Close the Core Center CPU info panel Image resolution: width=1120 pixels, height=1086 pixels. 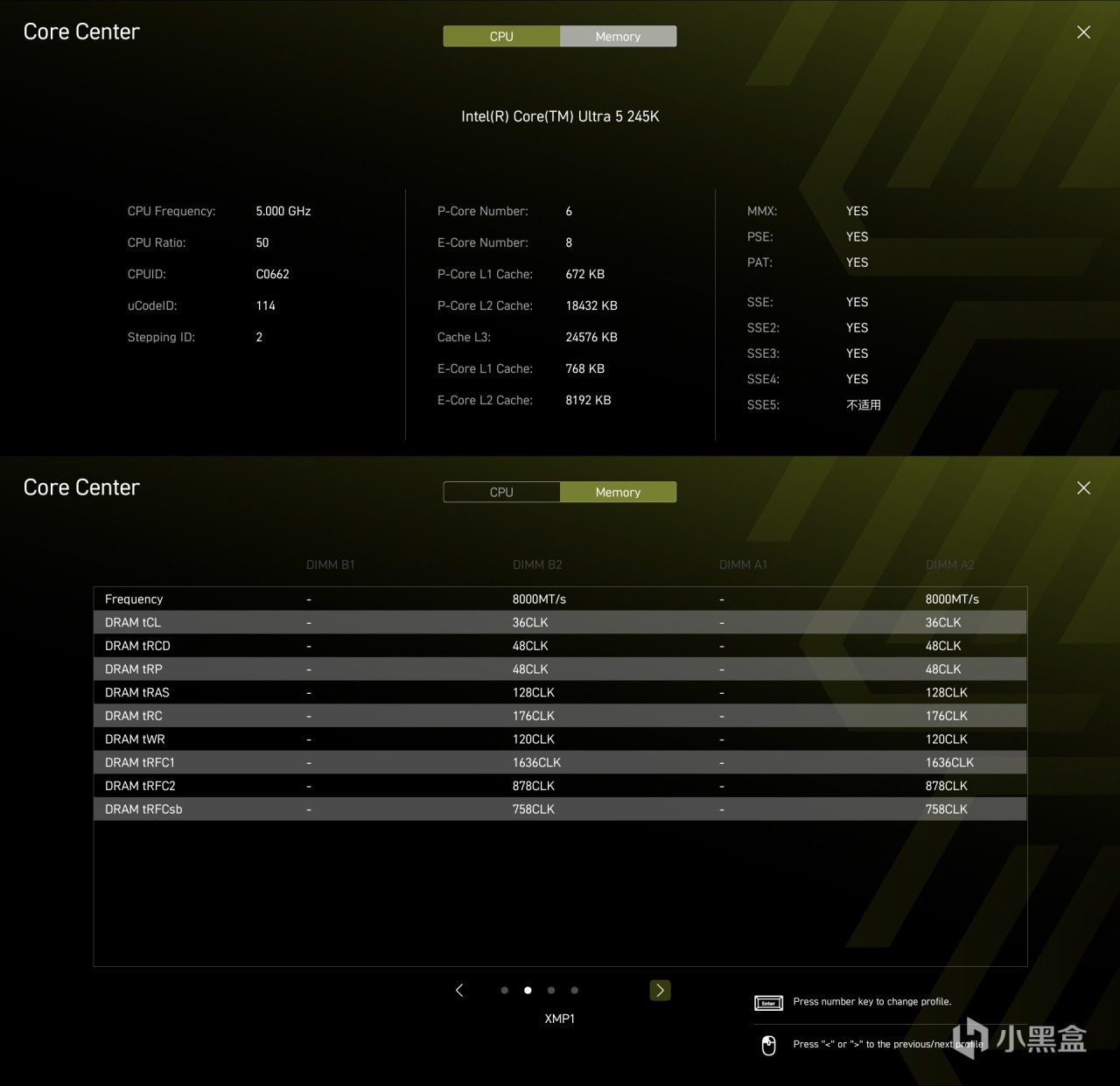(1083, 32)
